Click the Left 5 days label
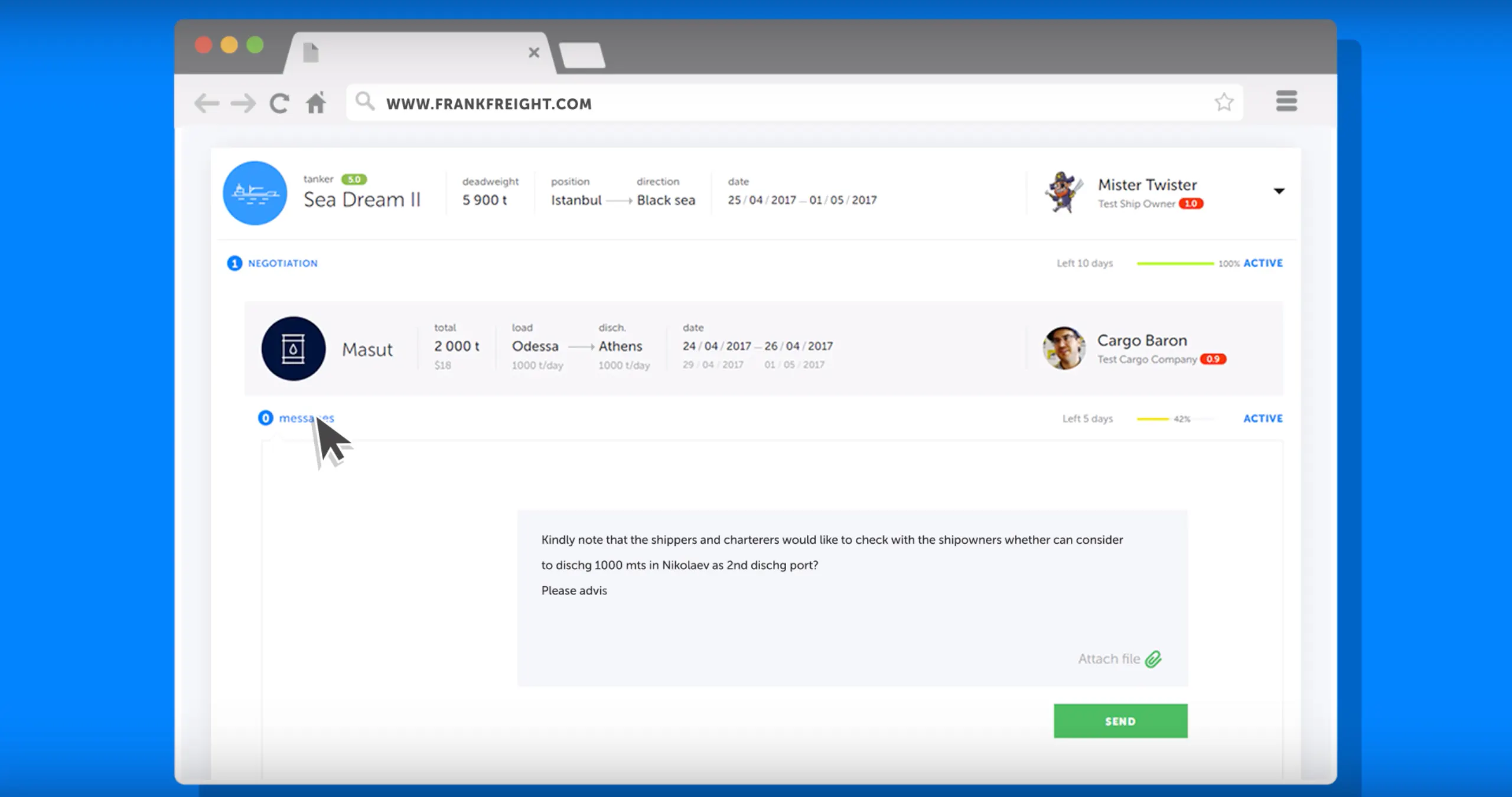The width and height of the screenshot is (1512, 797). click(x=1087, y=419)
